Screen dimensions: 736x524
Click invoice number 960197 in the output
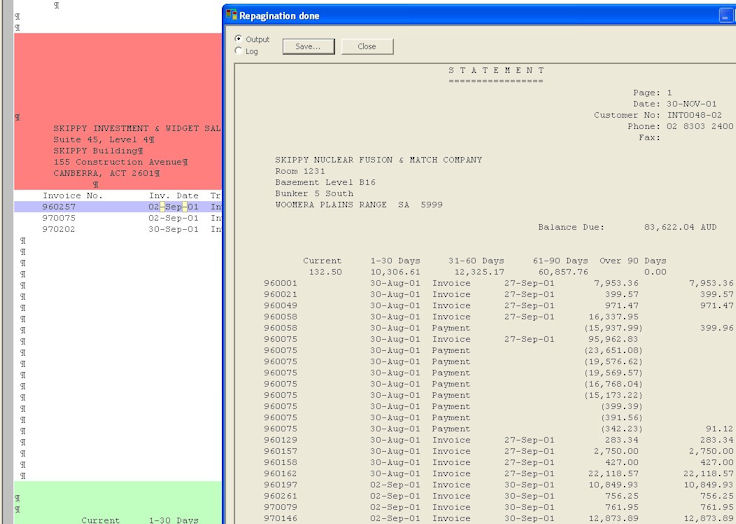coord(280,485)
